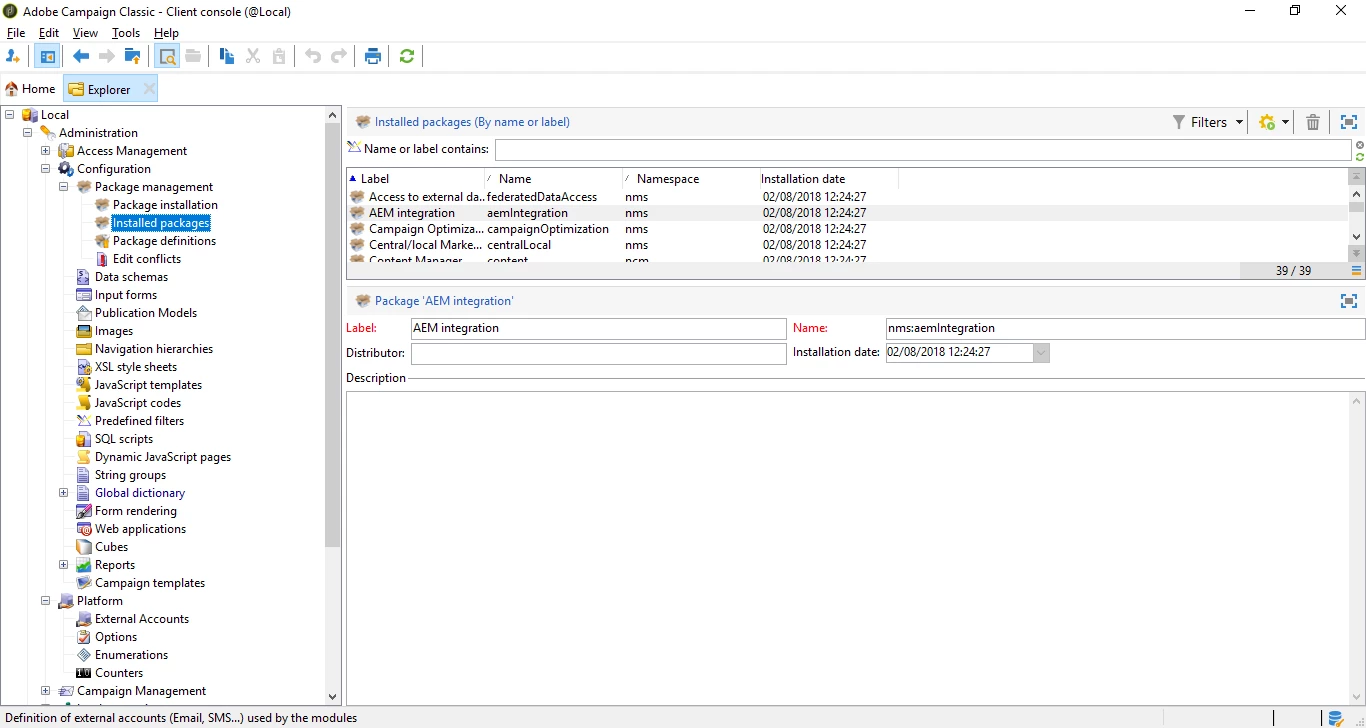Click the copy icon in toolbar
The image size is (1366, 728).
pyautogui.click(x=227, y=57)
